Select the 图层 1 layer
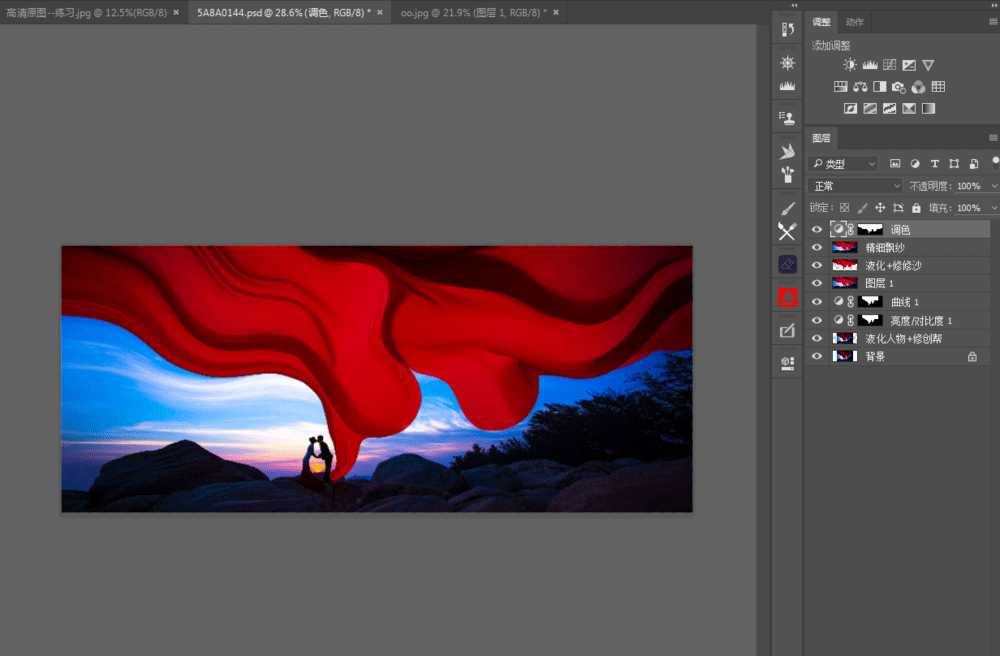 point(900,284)
